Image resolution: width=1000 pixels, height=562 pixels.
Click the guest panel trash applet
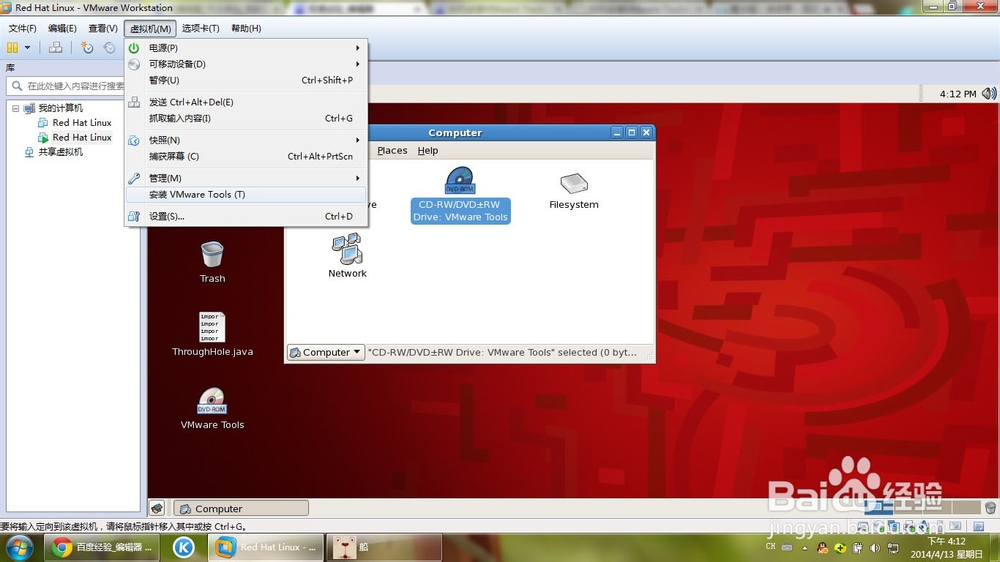(x=990, y=508)
